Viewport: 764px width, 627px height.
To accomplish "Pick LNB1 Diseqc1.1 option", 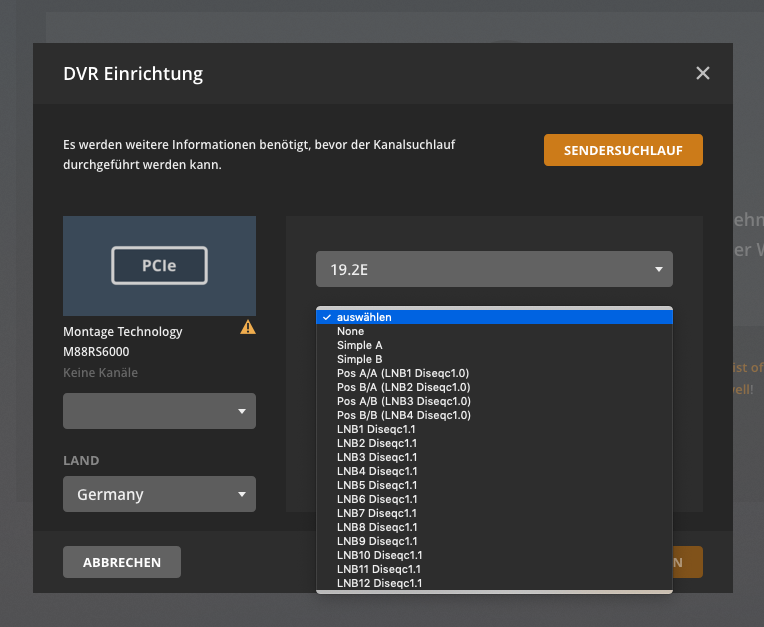I will point(494,429).
